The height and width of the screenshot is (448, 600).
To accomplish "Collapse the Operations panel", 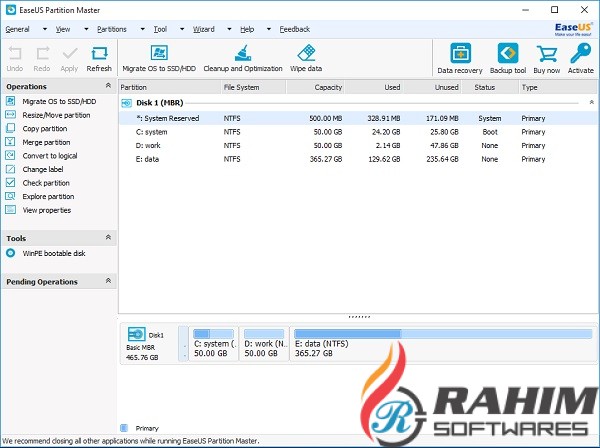I will (109, 87).
